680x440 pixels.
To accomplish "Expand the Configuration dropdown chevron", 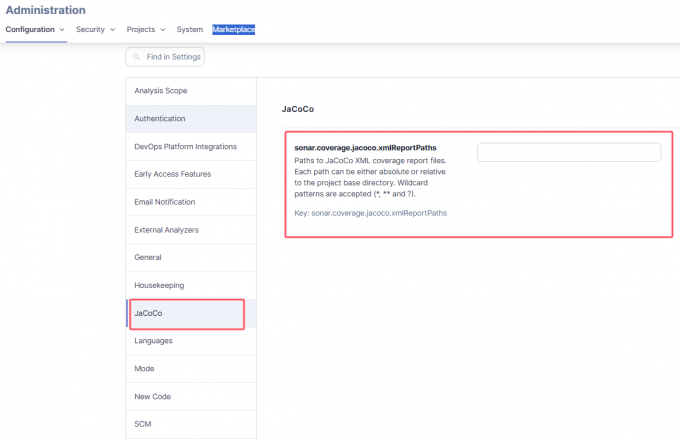I will click(62, 29).
